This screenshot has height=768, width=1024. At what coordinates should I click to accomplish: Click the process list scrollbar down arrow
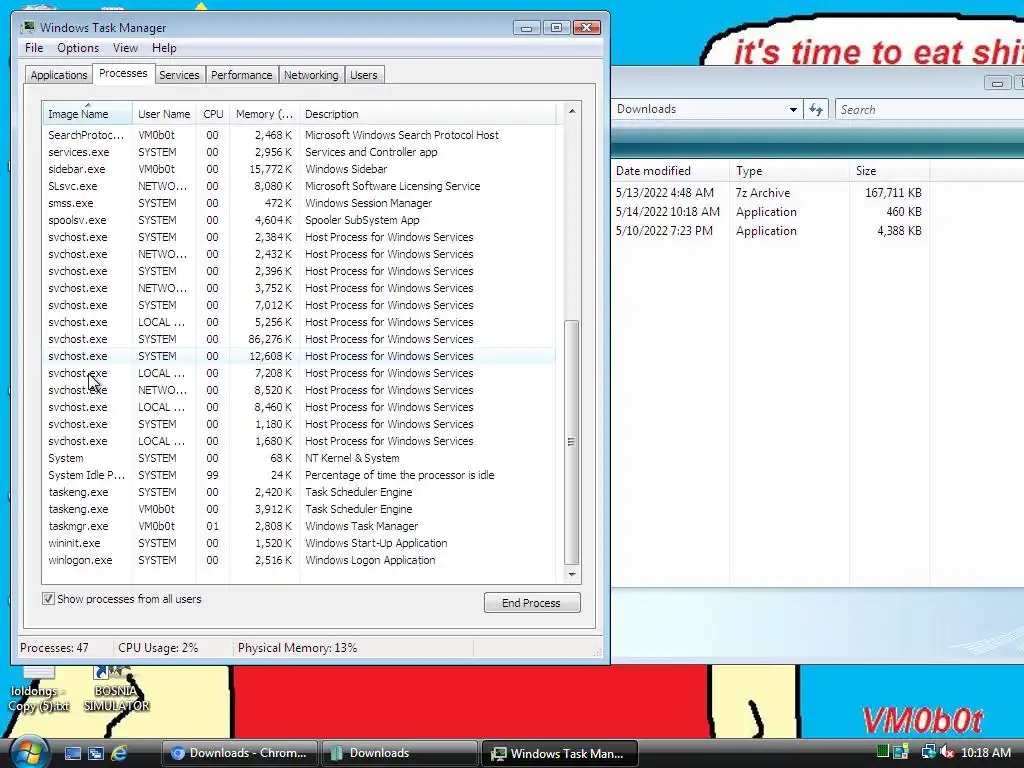click(x=572, y=575)
